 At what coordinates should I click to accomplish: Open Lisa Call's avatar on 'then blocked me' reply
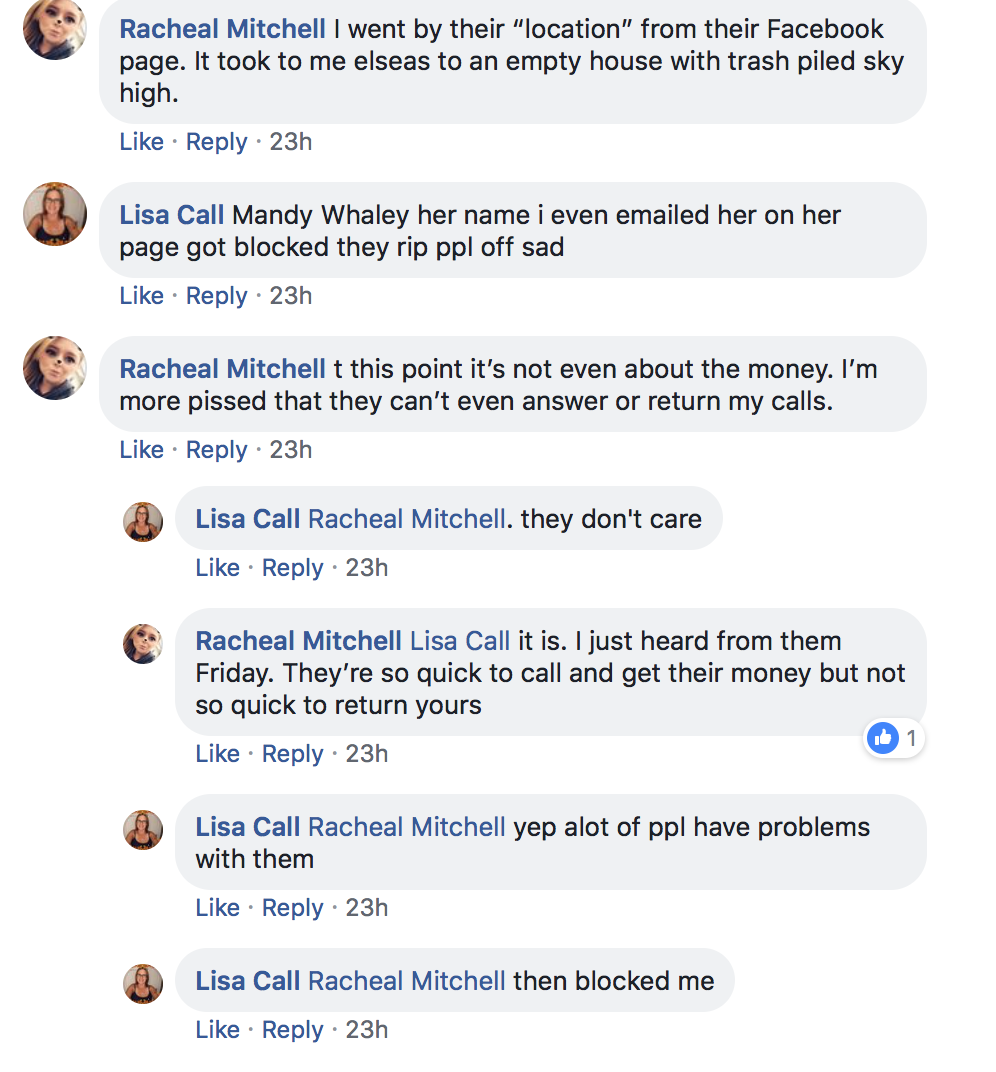(x=143, y=984)
